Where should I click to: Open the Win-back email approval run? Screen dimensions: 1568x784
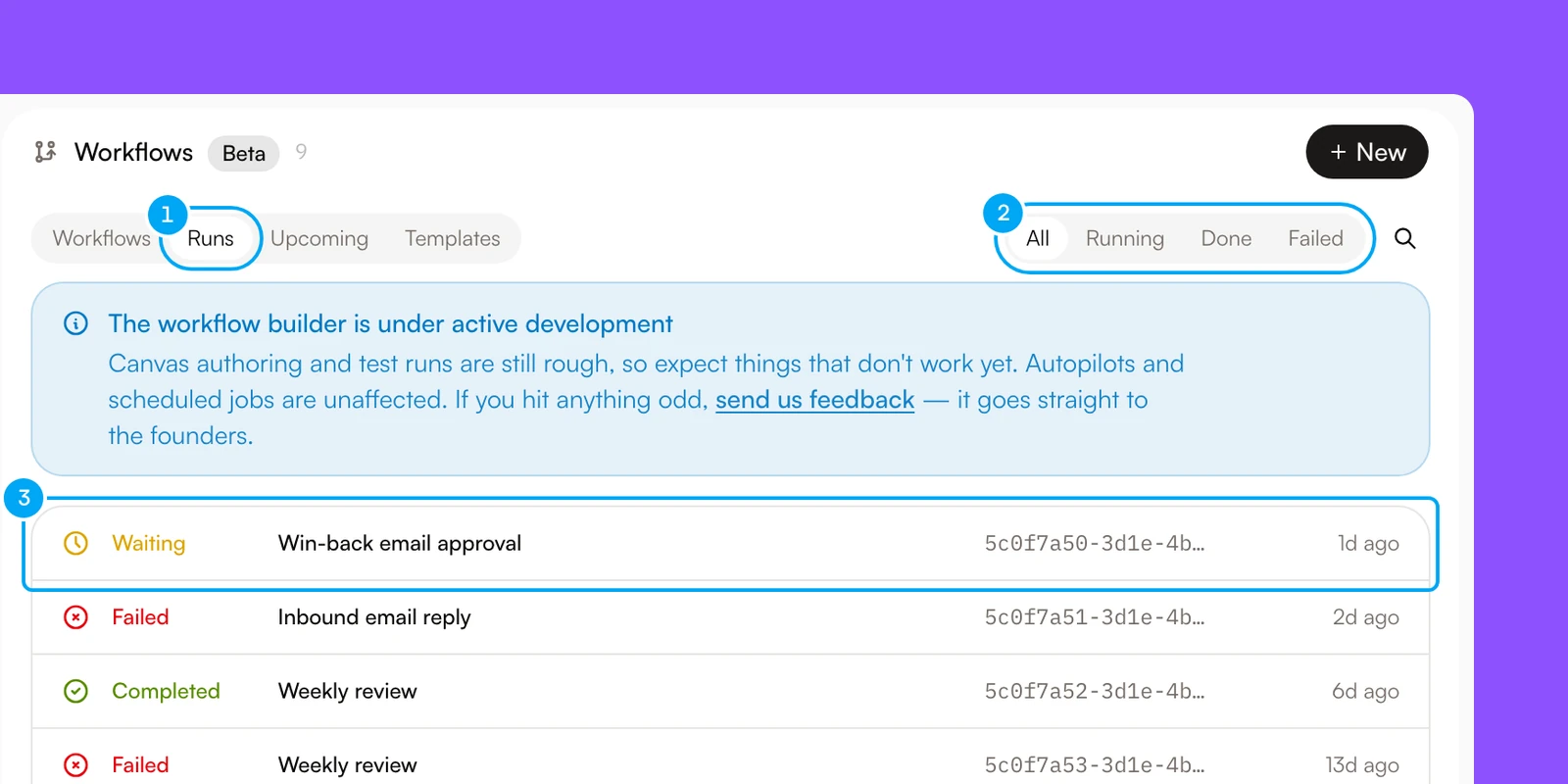pyautogui.click(x=730, y=543)
